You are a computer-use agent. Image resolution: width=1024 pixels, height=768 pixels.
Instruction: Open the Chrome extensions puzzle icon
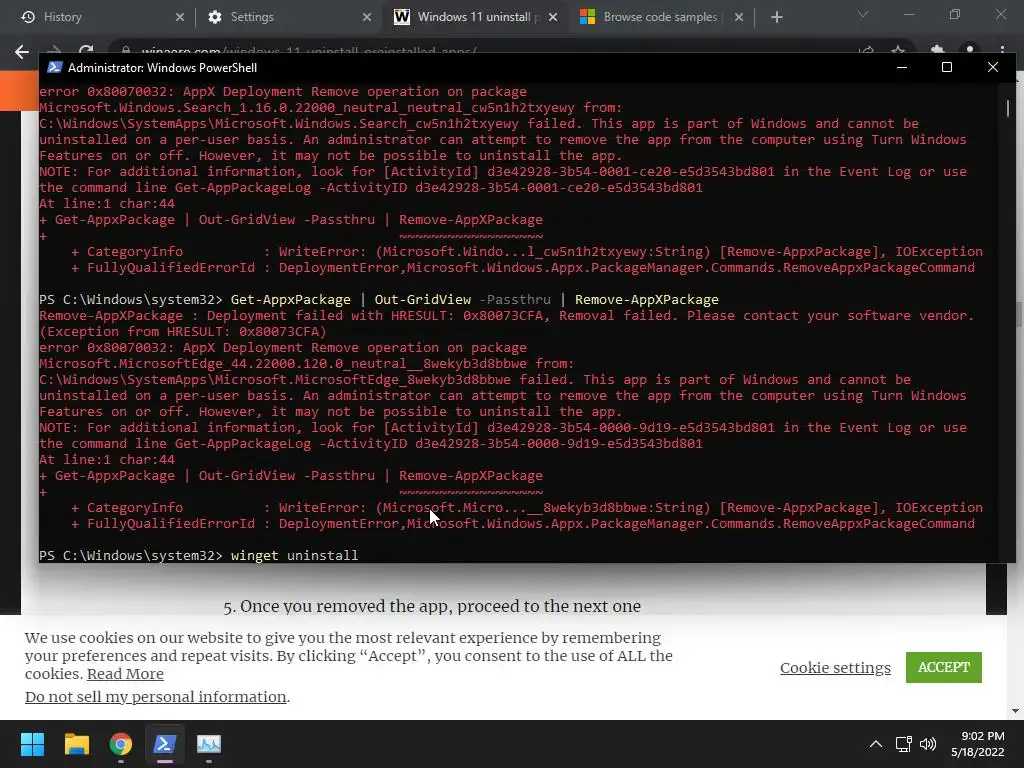coord(937,50)
